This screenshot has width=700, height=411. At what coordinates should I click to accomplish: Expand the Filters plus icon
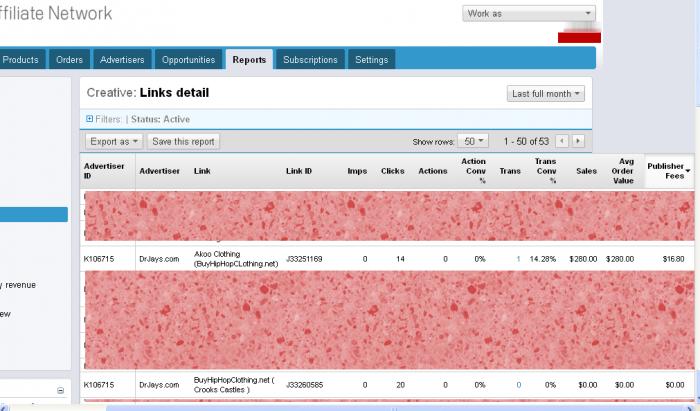coord(89,119)
